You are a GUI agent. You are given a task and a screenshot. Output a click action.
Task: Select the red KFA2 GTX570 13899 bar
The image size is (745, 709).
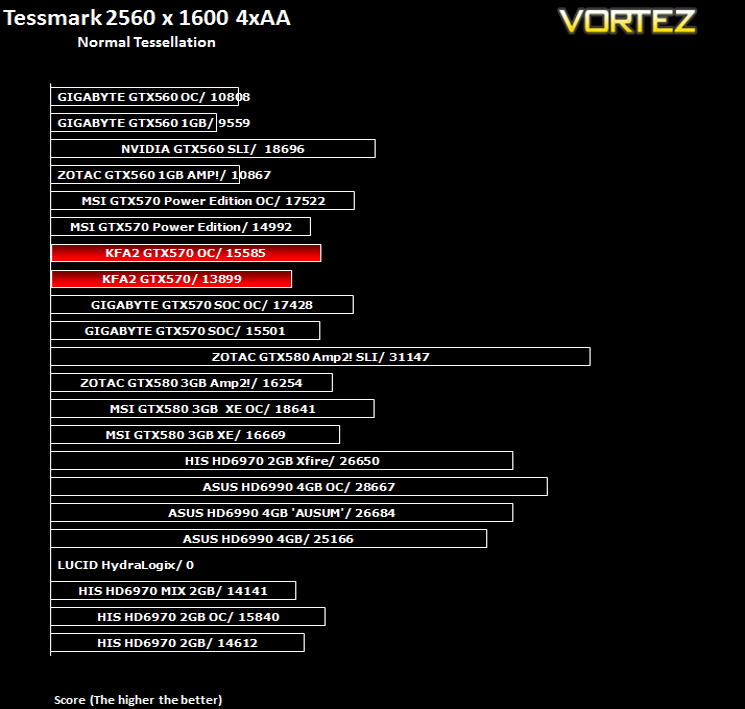coord(171,279)
